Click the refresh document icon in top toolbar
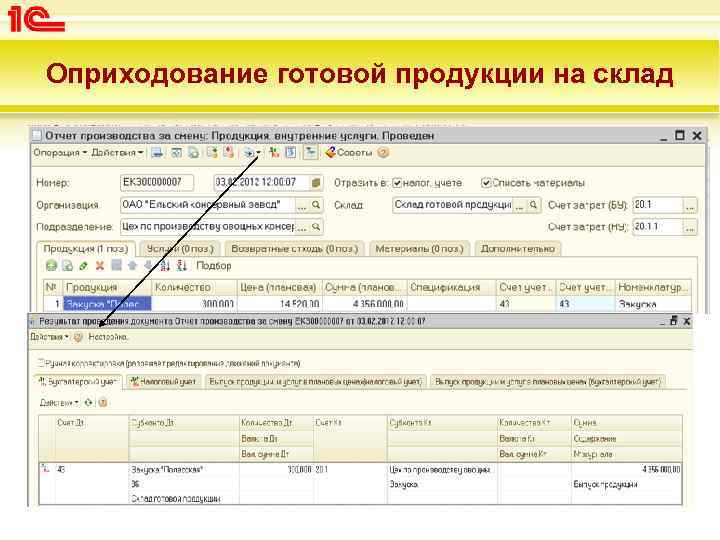Viewport: 720px width, 540px height. (176, 152)
